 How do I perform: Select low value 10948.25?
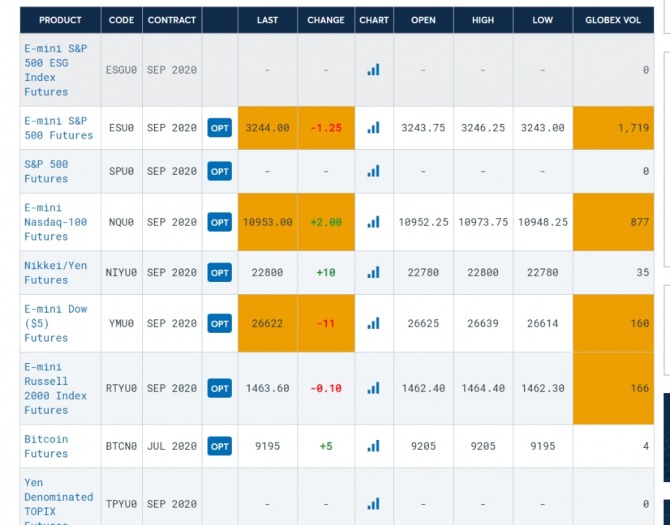click(543, 222)
